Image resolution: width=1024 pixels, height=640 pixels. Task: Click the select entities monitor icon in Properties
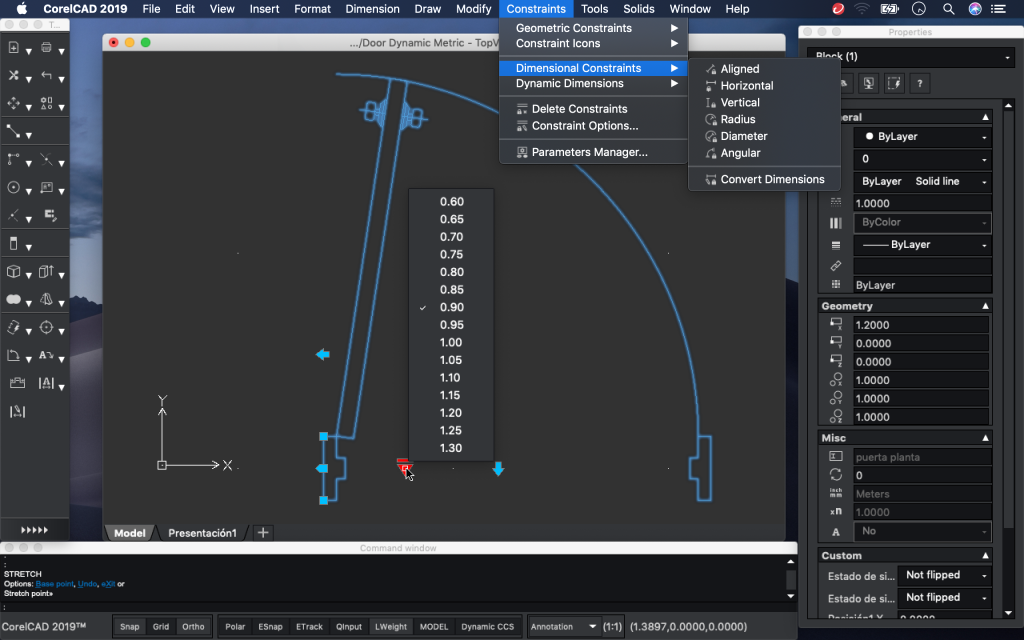coord(869,83)
